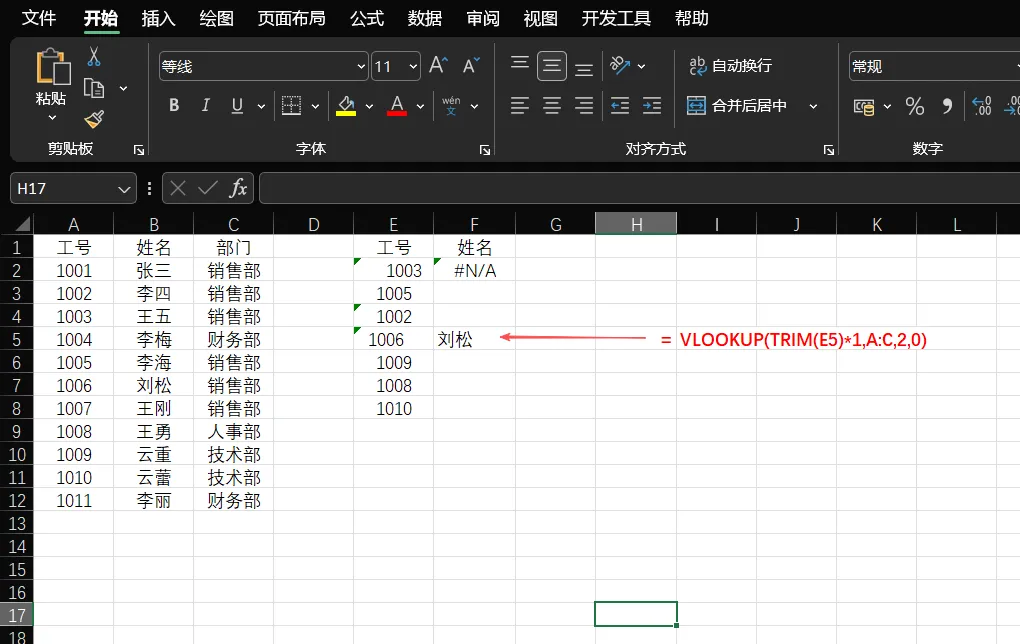Click the formula bar input
1020x644 pixels.
click(639, 189)
